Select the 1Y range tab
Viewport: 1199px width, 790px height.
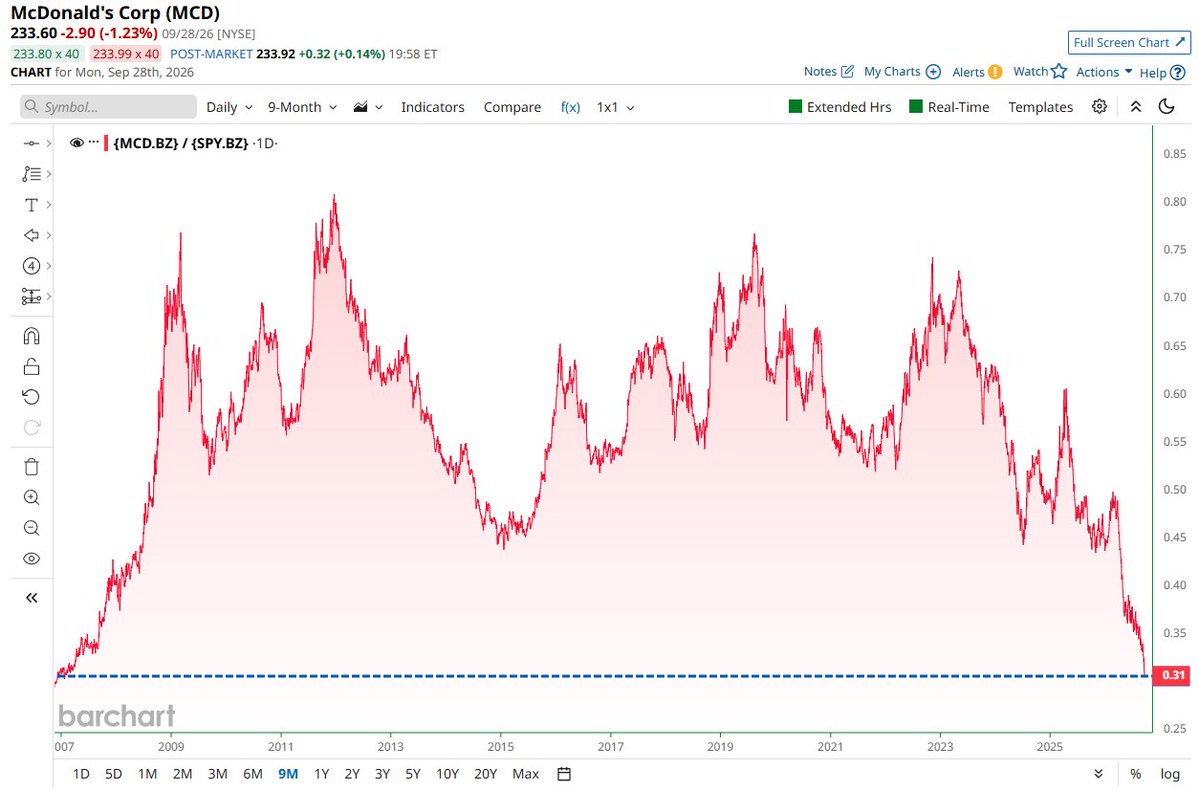click(322, 774)
